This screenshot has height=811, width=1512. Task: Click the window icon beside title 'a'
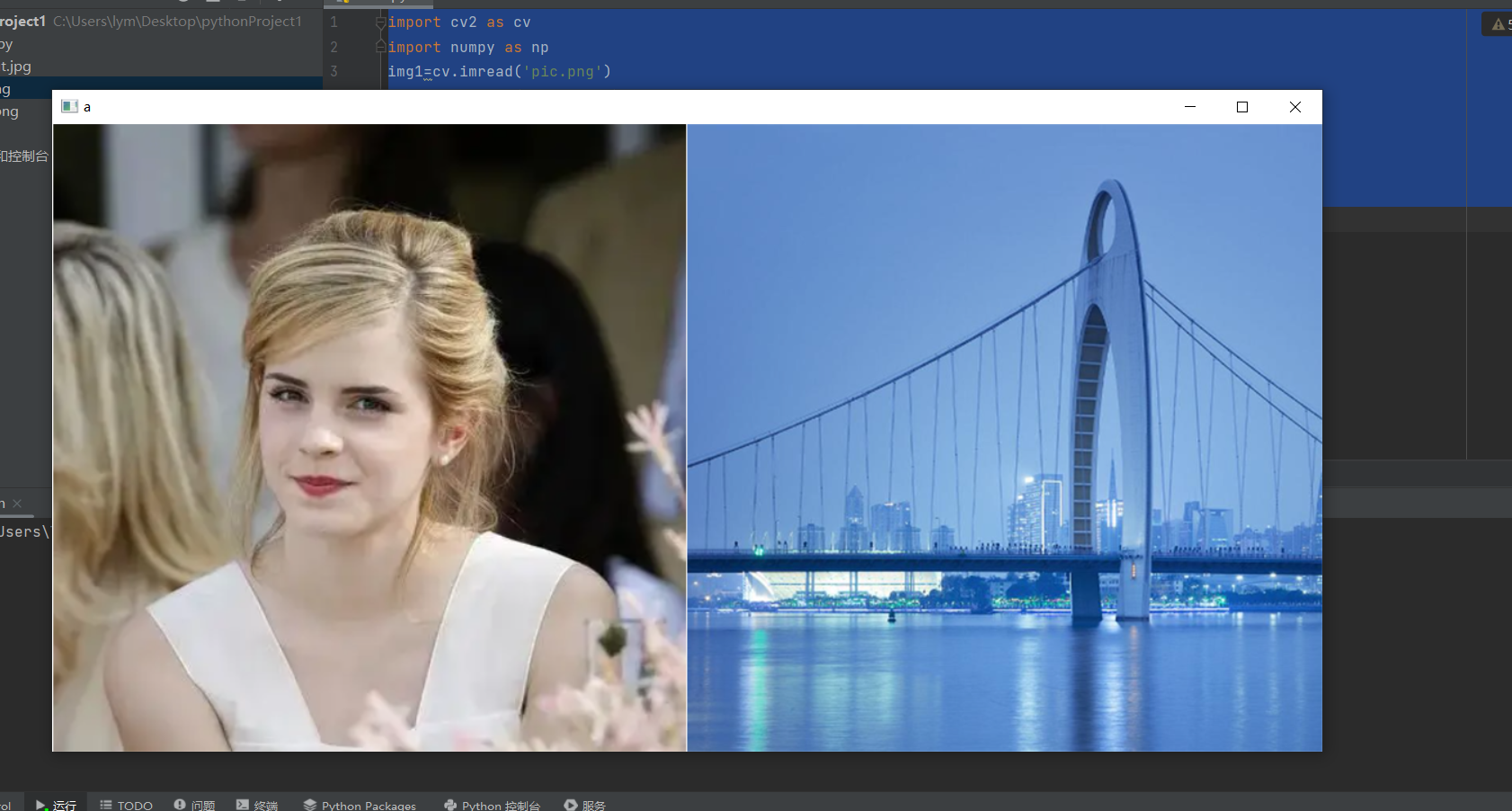tap(69, 106)
